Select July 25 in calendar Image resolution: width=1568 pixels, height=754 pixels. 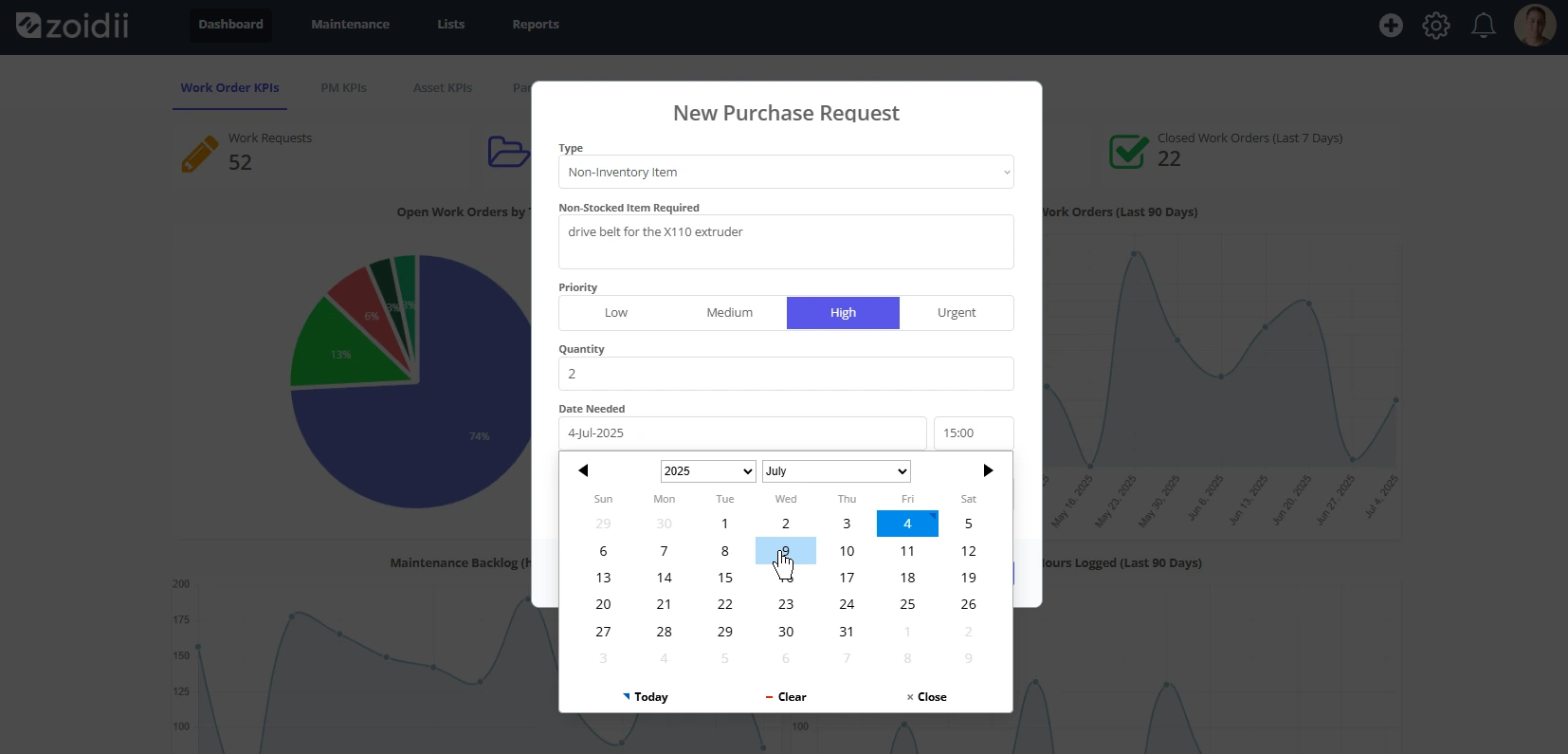click(907, 604)
